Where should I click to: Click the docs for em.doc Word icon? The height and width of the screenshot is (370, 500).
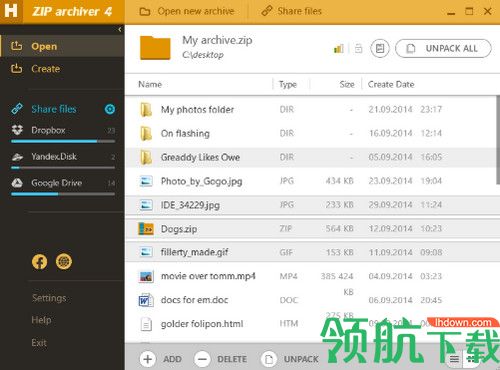[146, 300]
